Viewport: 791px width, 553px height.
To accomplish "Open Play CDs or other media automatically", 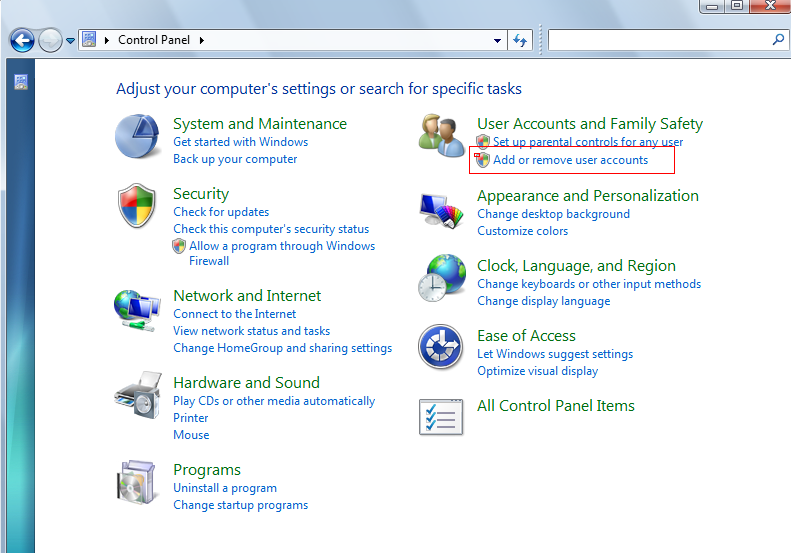I will (274, 401).
